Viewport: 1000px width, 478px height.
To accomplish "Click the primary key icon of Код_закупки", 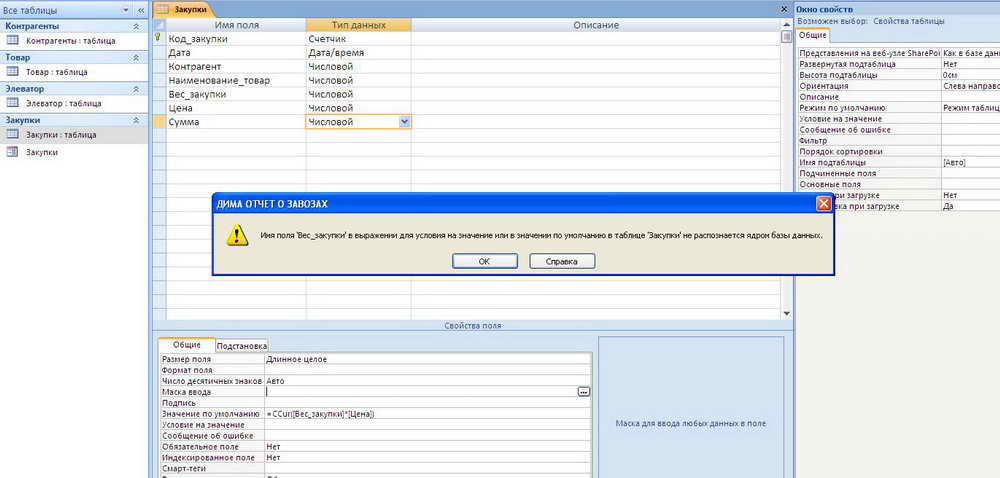I will tap(158, 38).
